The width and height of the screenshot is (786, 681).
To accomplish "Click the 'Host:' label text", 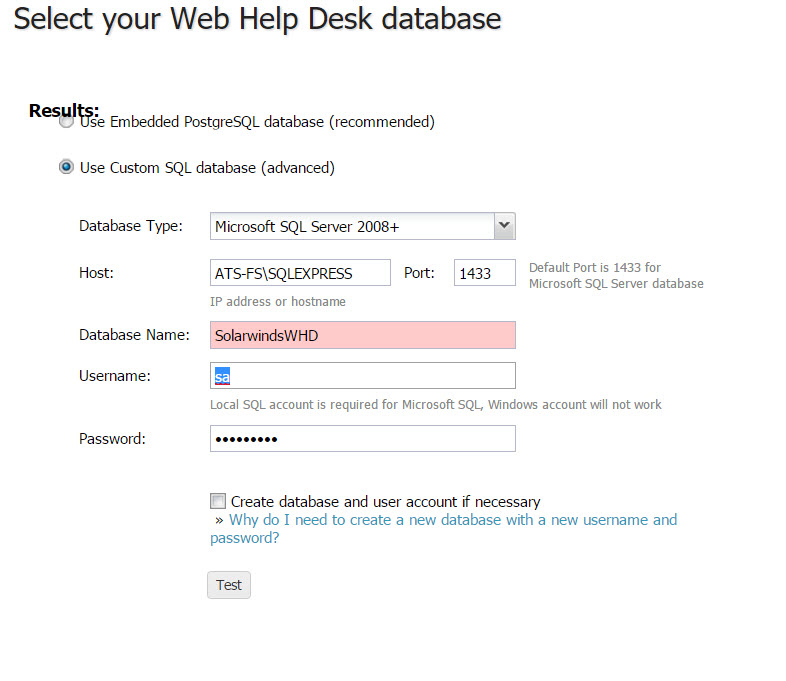I will pyautogui.click(x=96, y=272).
